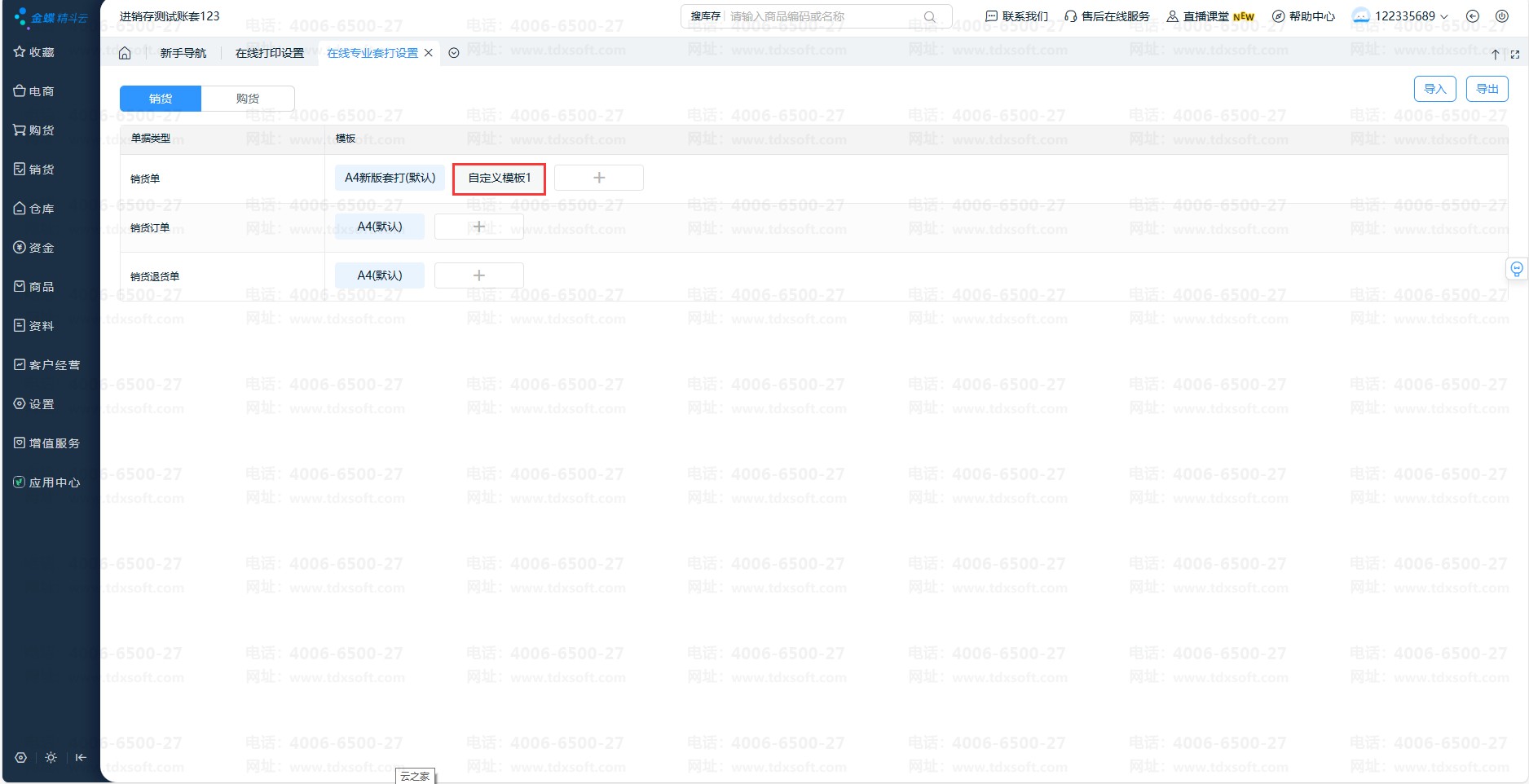Click the fullscreen expand icon
The width and height of the screenshot is (1529, 784).
(1515, 55)
